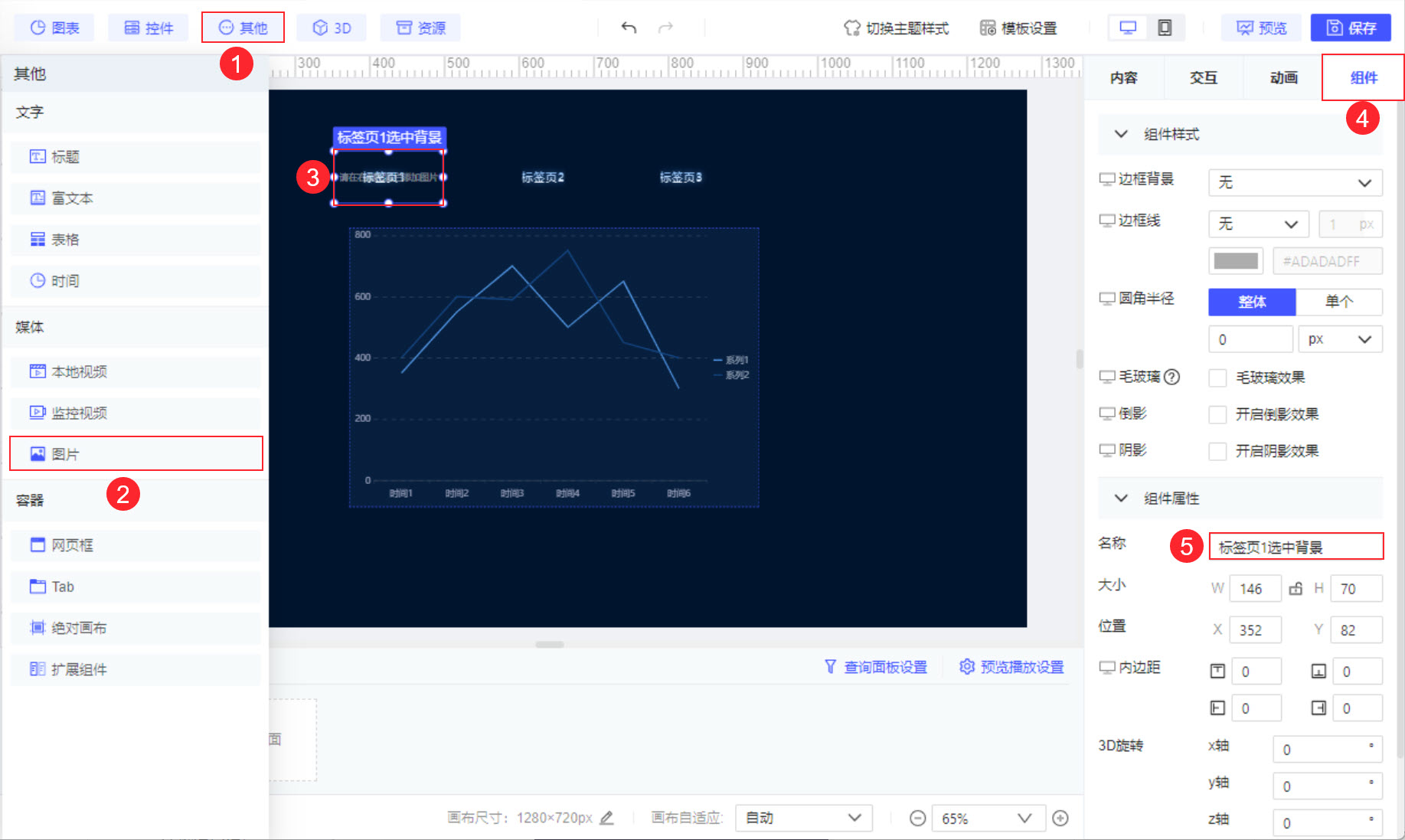Image resolution: width=1405 pixels, height=840 pixels.
Task: Select 单个 corner radius mode
Action: tap(1339, 302)
